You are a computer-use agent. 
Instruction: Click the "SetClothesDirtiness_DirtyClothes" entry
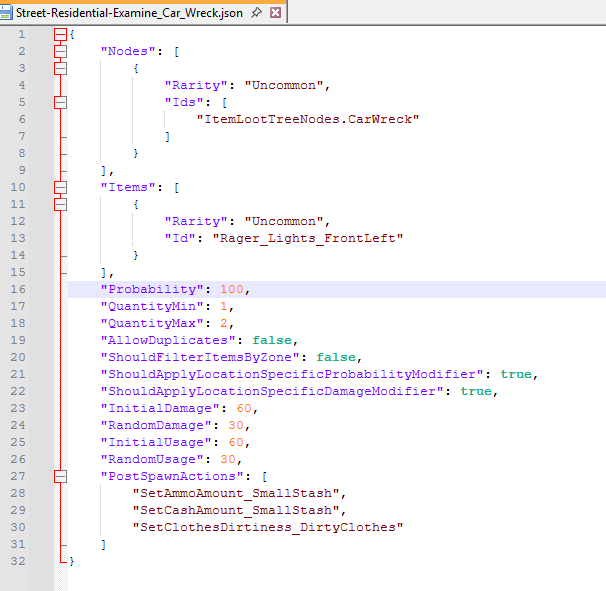268,527
